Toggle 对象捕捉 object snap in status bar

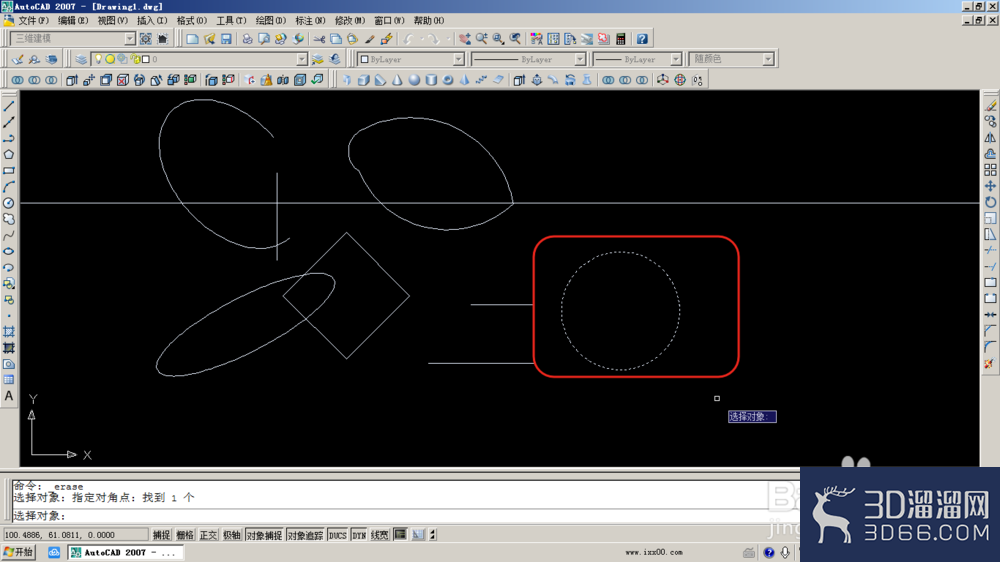click(x=264, y=535)
